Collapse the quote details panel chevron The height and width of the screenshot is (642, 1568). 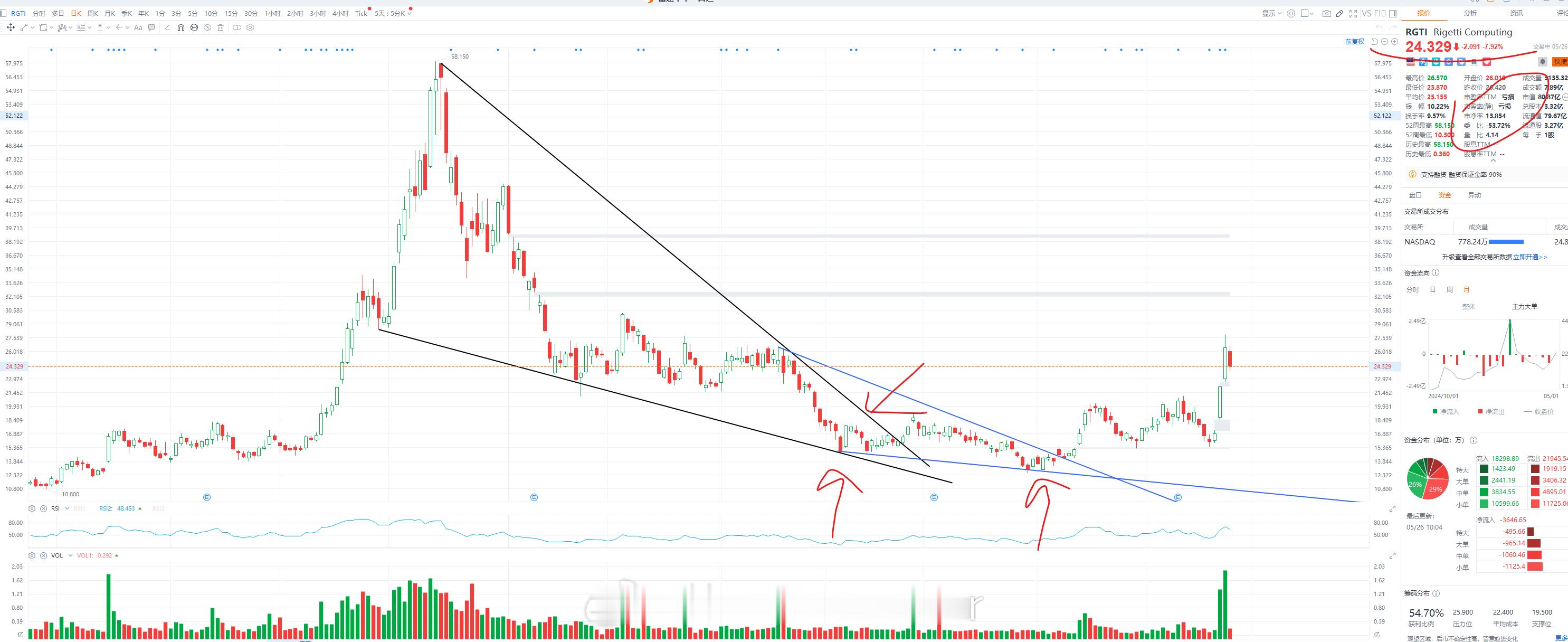1493,160
